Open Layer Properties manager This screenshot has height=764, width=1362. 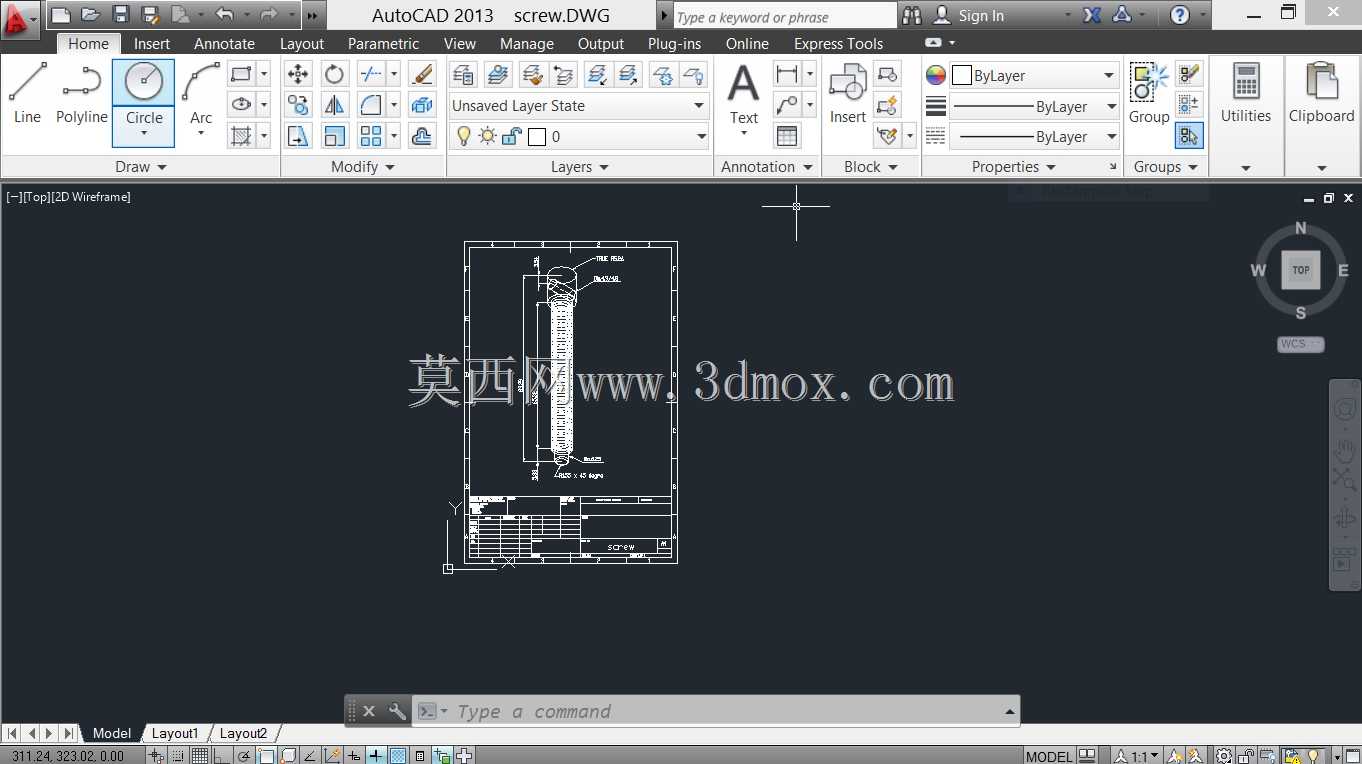click(463, 74)
